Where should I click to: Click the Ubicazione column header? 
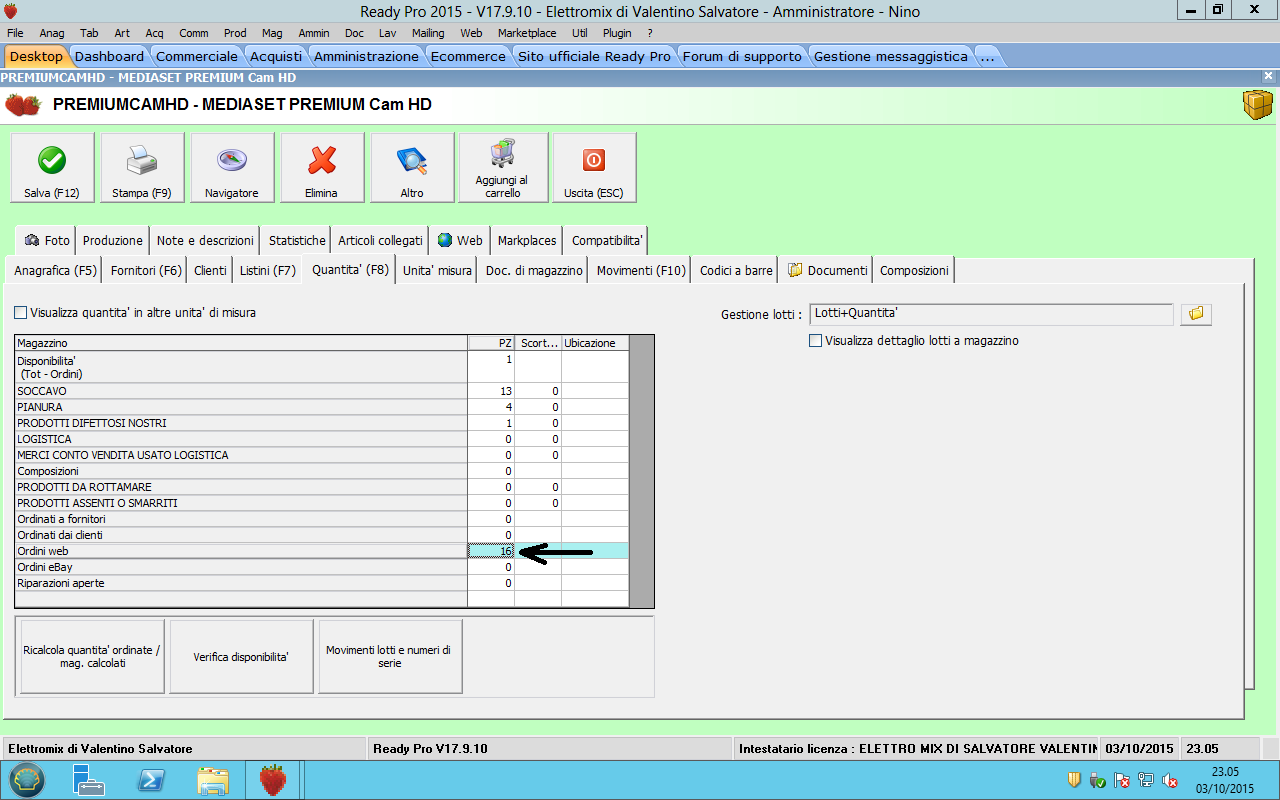click(x=595, y=343)
